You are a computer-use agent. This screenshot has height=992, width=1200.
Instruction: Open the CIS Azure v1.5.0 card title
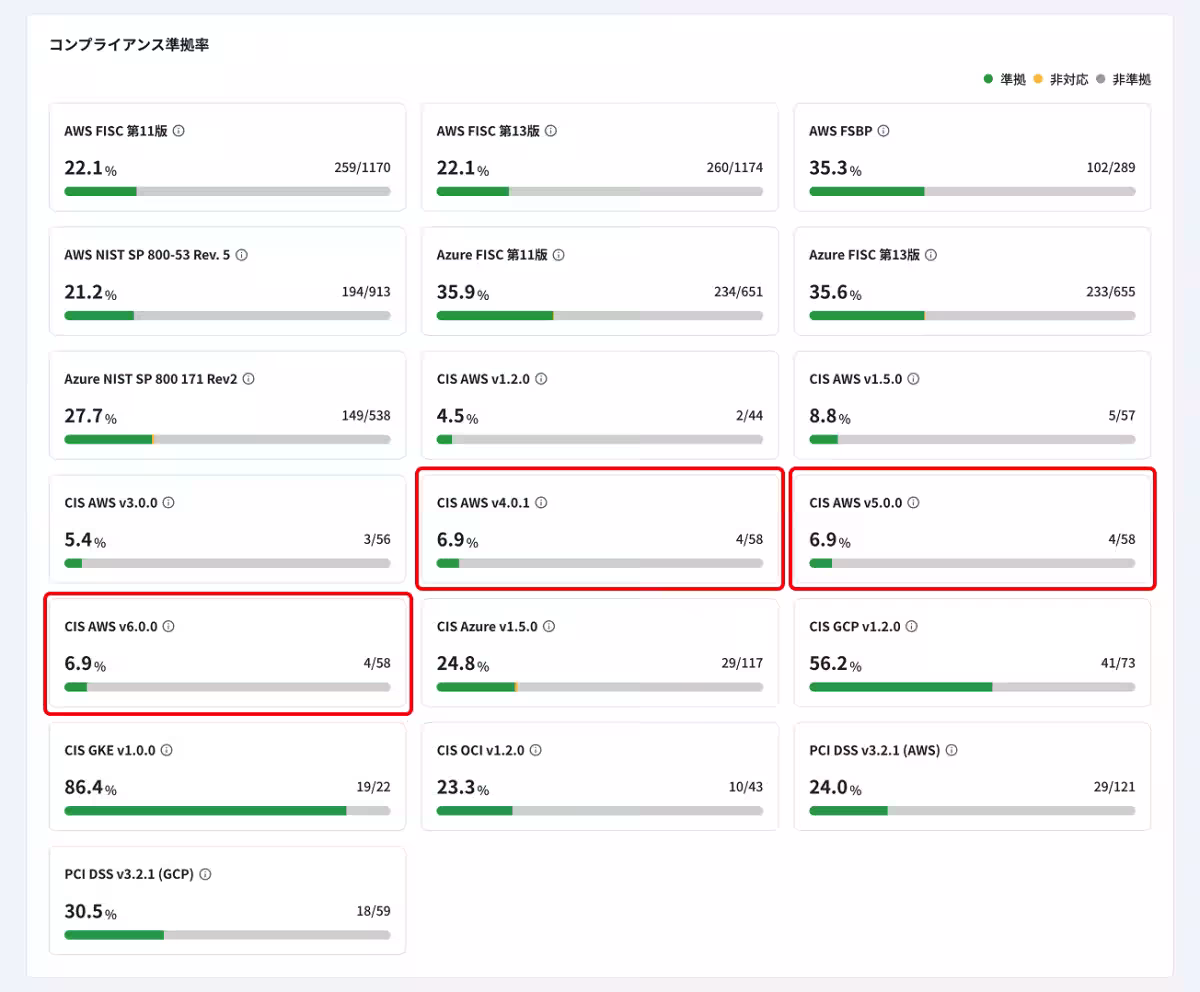click(x=487, y=627)
